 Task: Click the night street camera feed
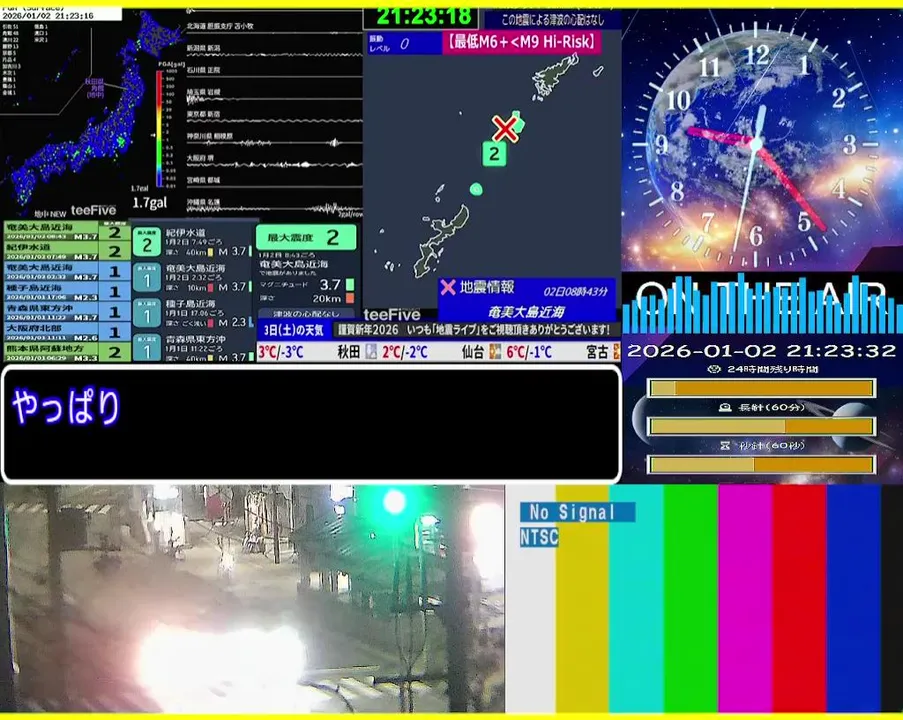(x=253, y=599)
